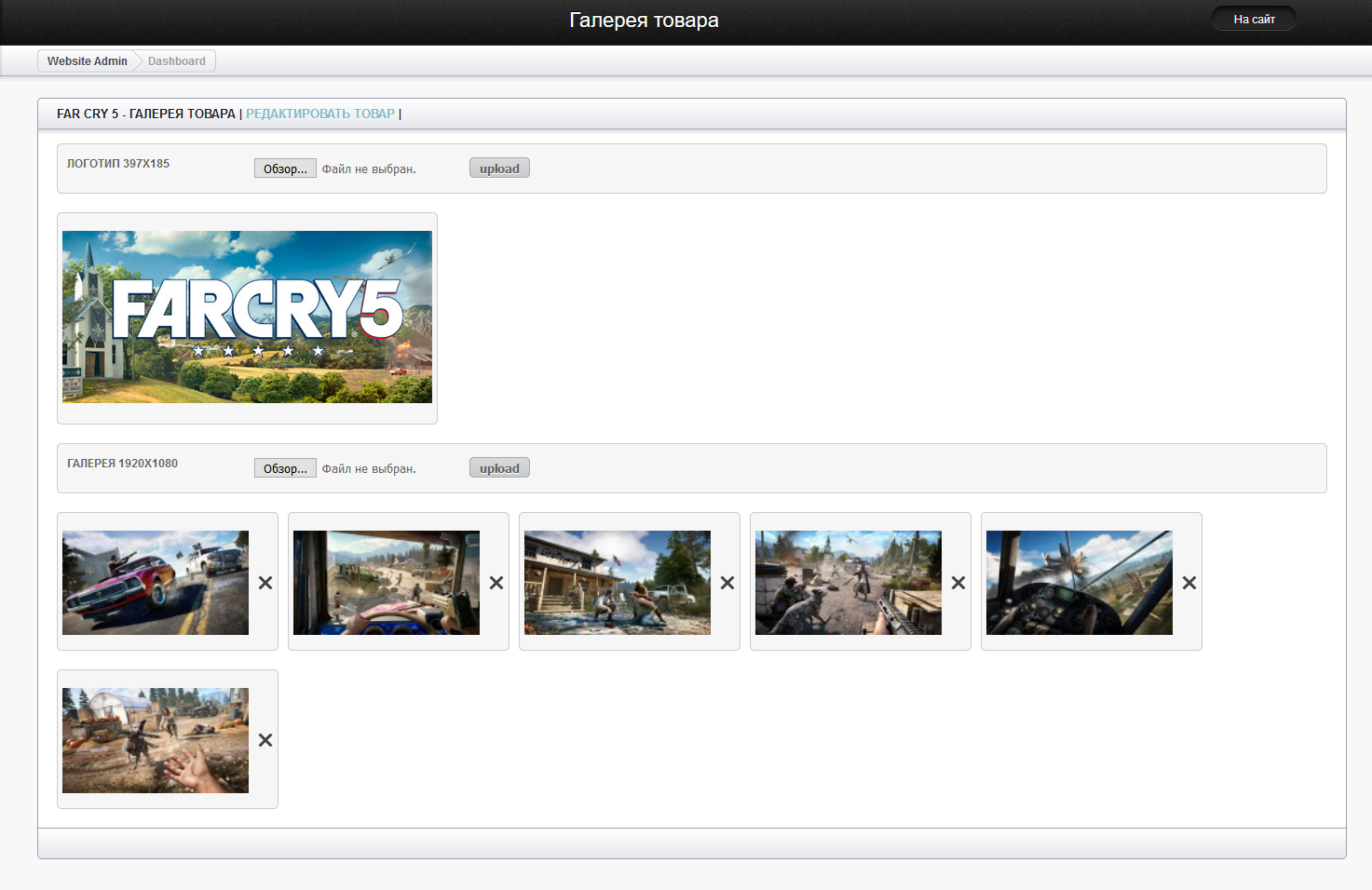The width and height of the screenshot is (1372, 890).
Task: Delete the general store gallery image
Action: click(x=727, y=583)
